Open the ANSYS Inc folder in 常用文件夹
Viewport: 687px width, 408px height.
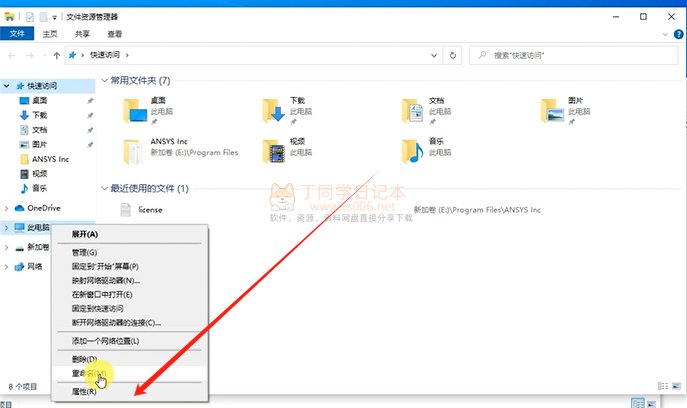pos(181,151)
